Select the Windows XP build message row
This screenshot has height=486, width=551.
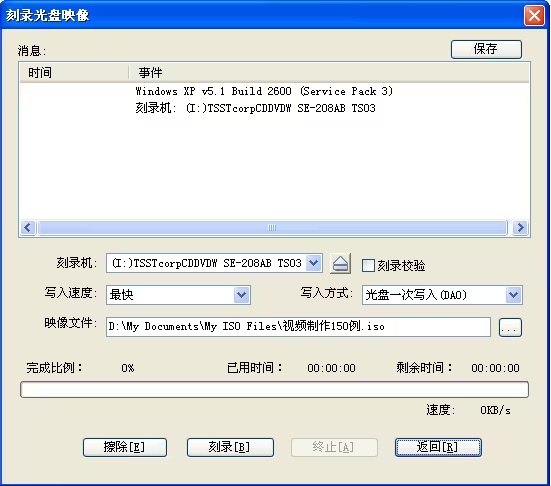[x=274, y=91]
